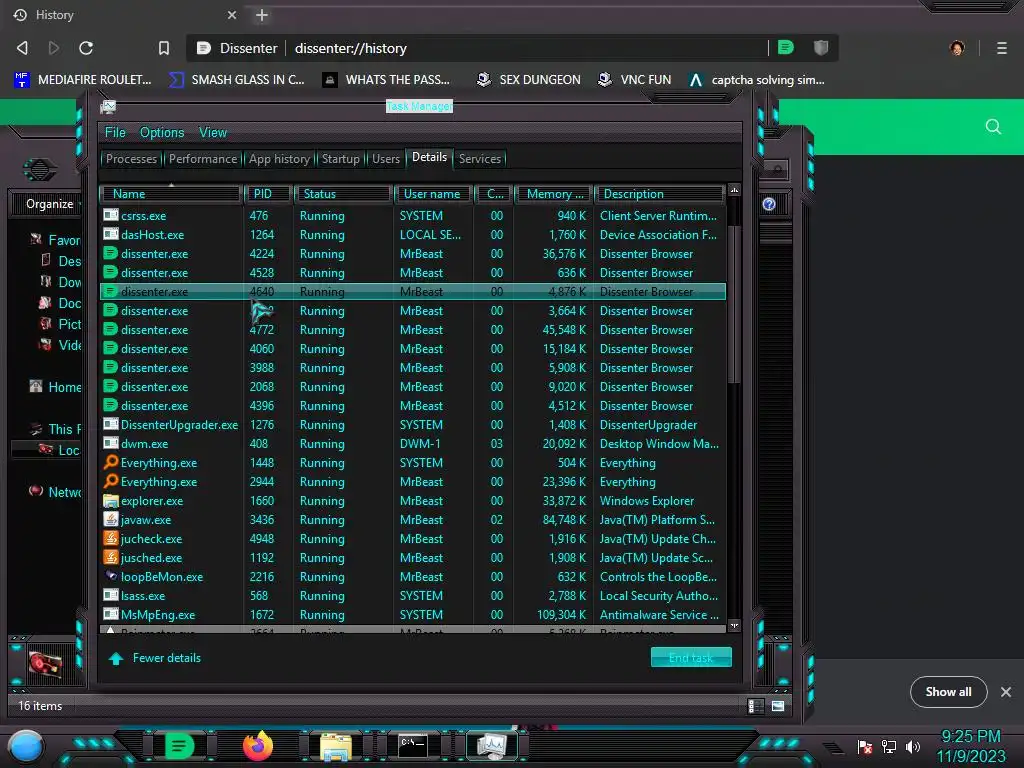Open the Command Prompt taskbar icon
Screen dimensions: 1024x768
click(413, 746)
